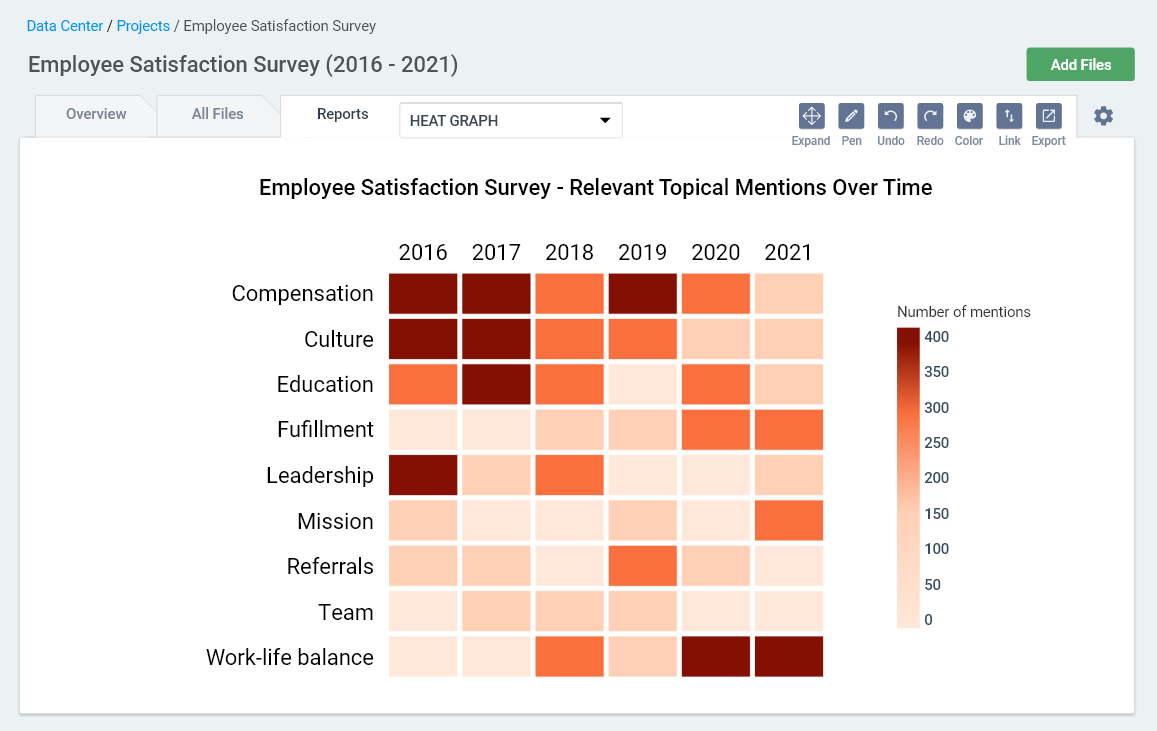Screen dimensions: 1157x731
Task: Select the Pen tool
Action: point(851,116)
